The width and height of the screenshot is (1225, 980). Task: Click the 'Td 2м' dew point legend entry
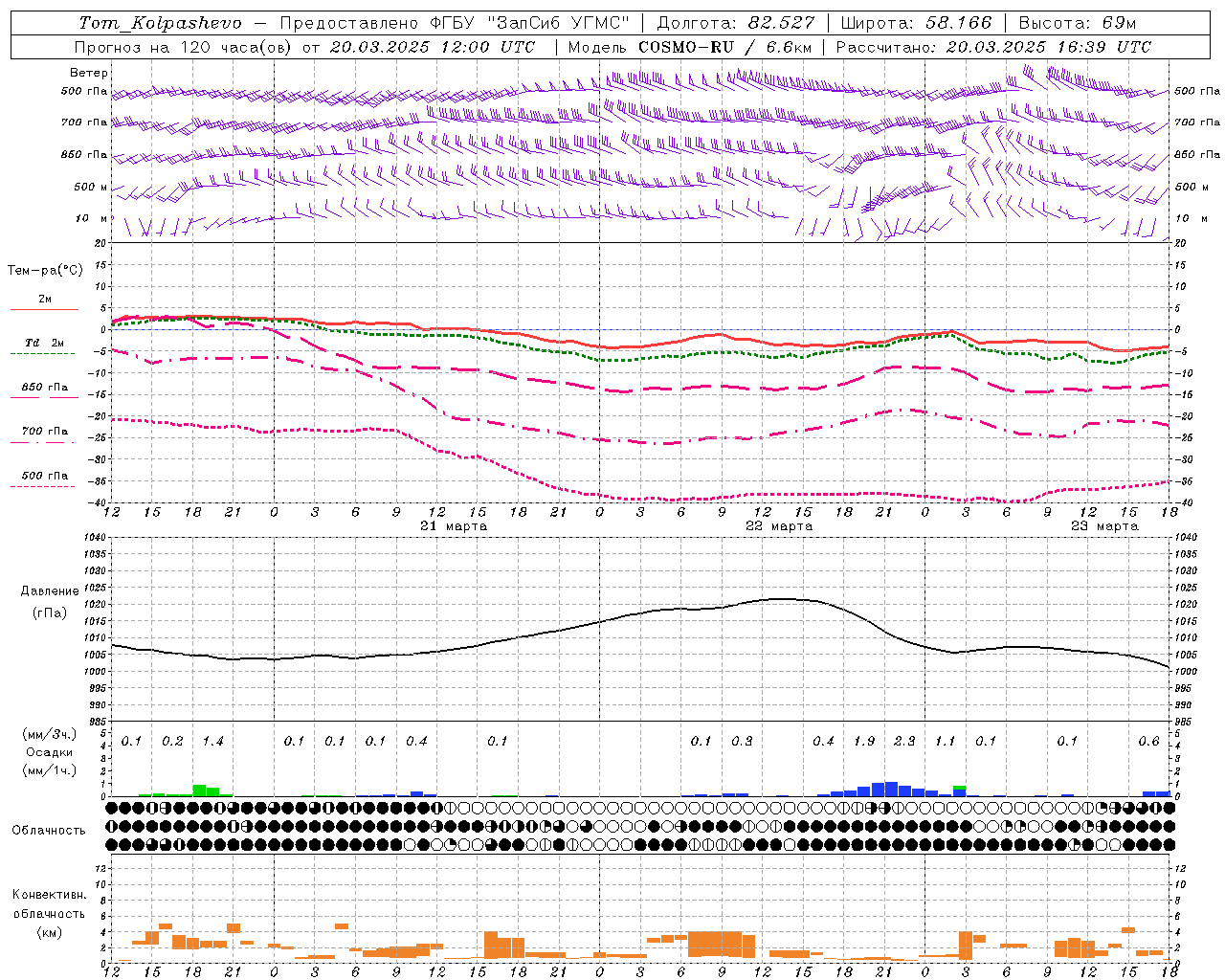coord(44,343)
